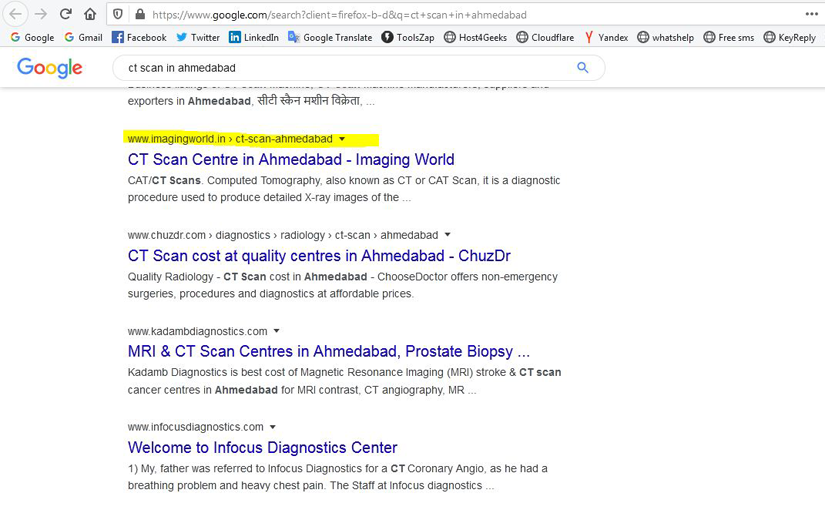825x525 pixels.
Task: Open page actions three-dot menu
Action: [812, 14]
